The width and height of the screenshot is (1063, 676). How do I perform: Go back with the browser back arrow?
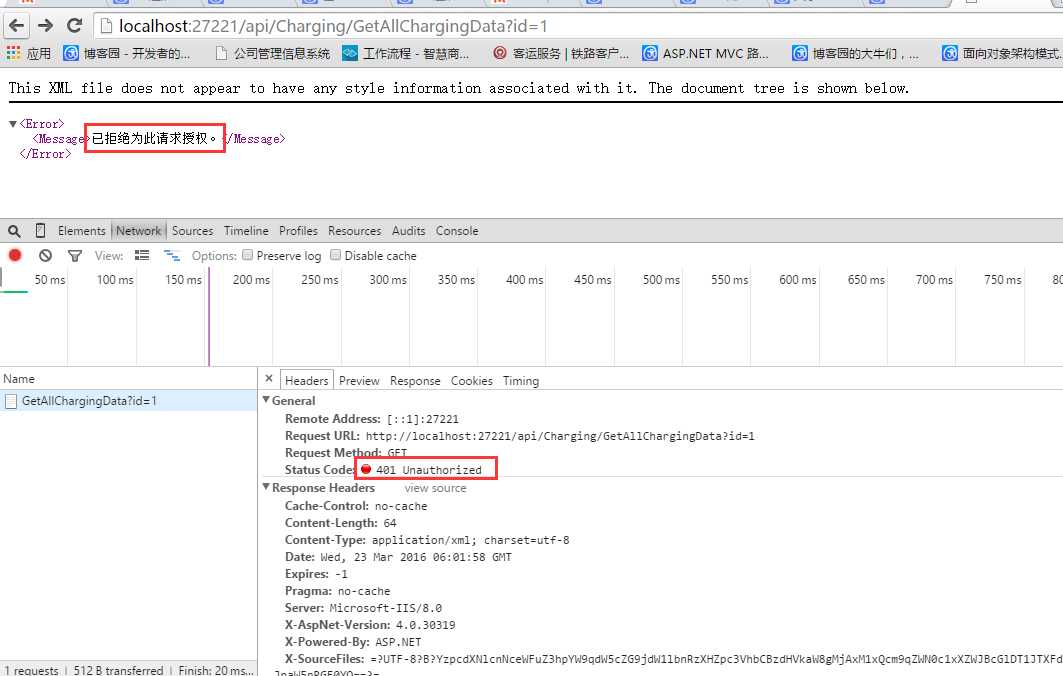pyautogui.click(x=16, y=26)
